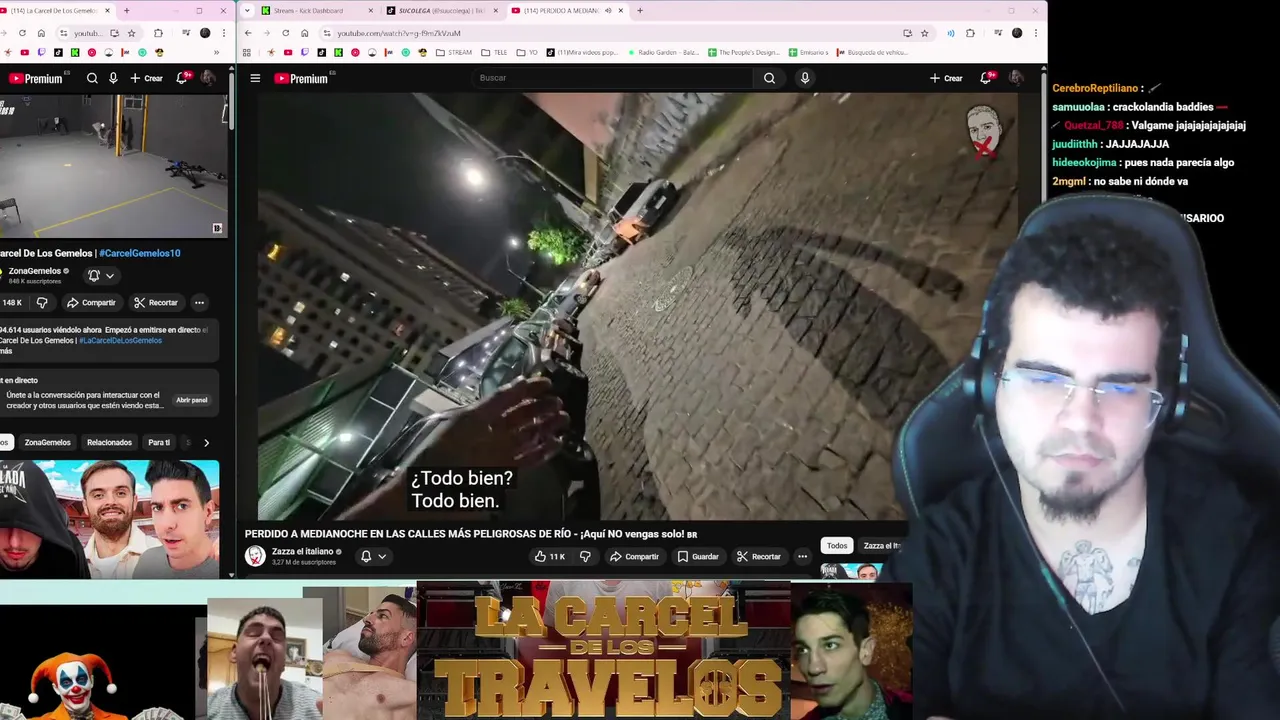Select the Todos filter chip
Viewport: 1280px width, 720px height.
tap(837, 545)
